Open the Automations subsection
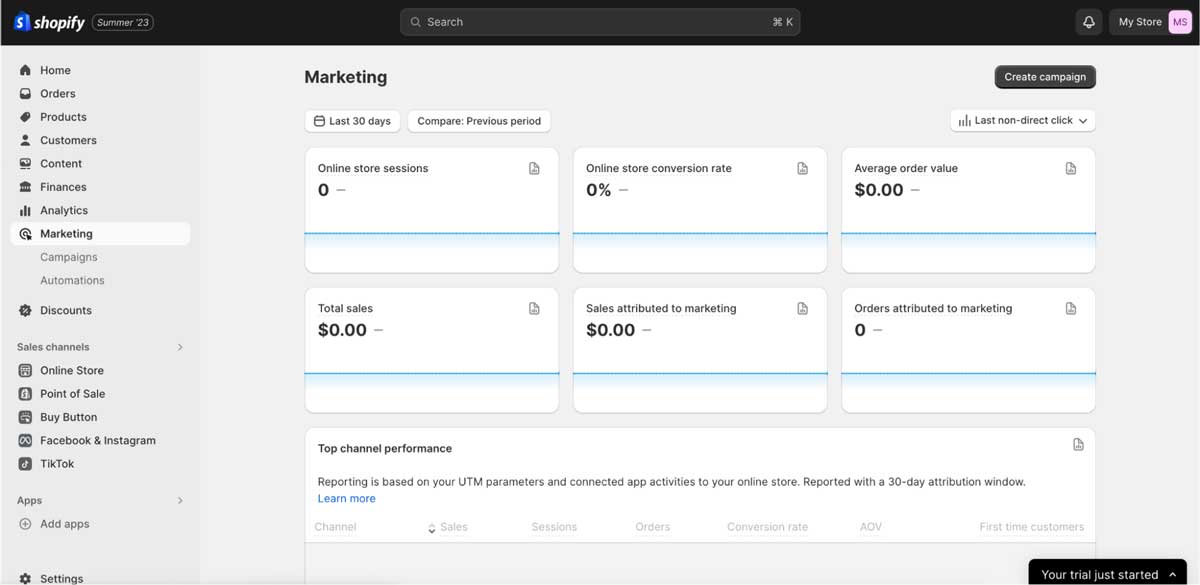This screenshot has height=585, width=1200. tap(71, 280)
